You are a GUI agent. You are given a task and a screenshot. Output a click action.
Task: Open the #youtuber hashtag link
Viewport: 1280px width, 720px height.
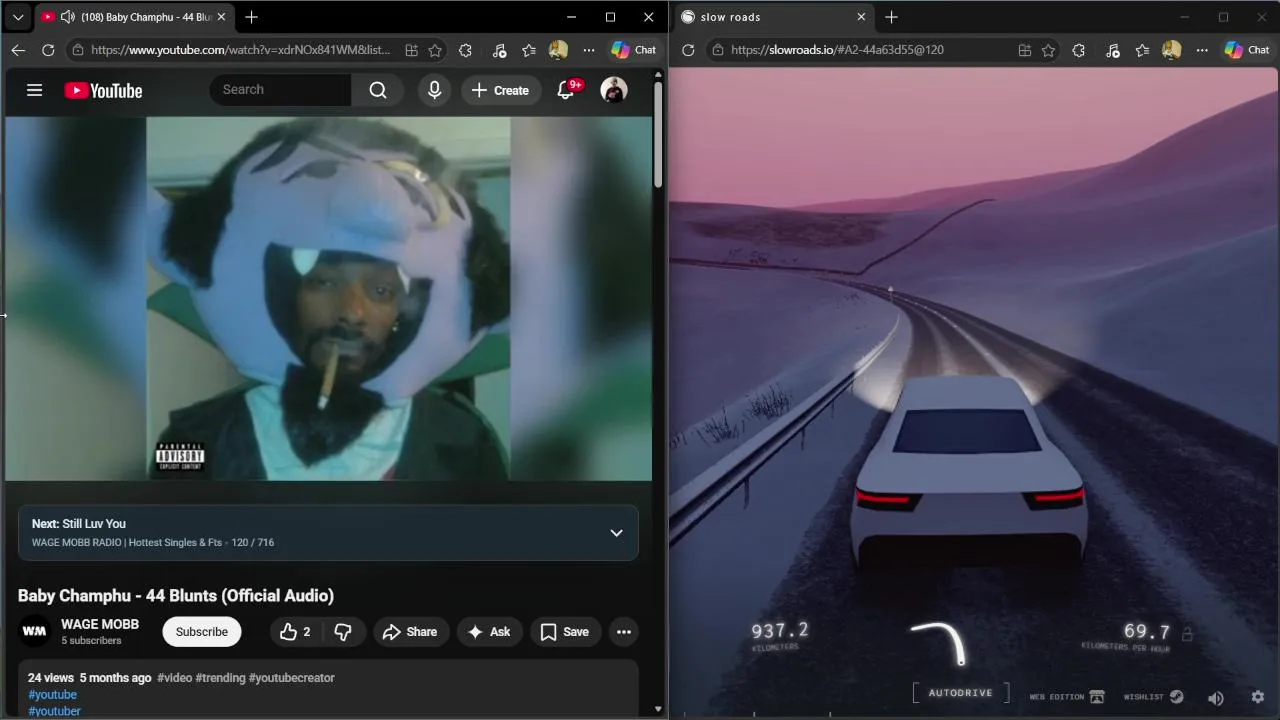pos(54,711)
